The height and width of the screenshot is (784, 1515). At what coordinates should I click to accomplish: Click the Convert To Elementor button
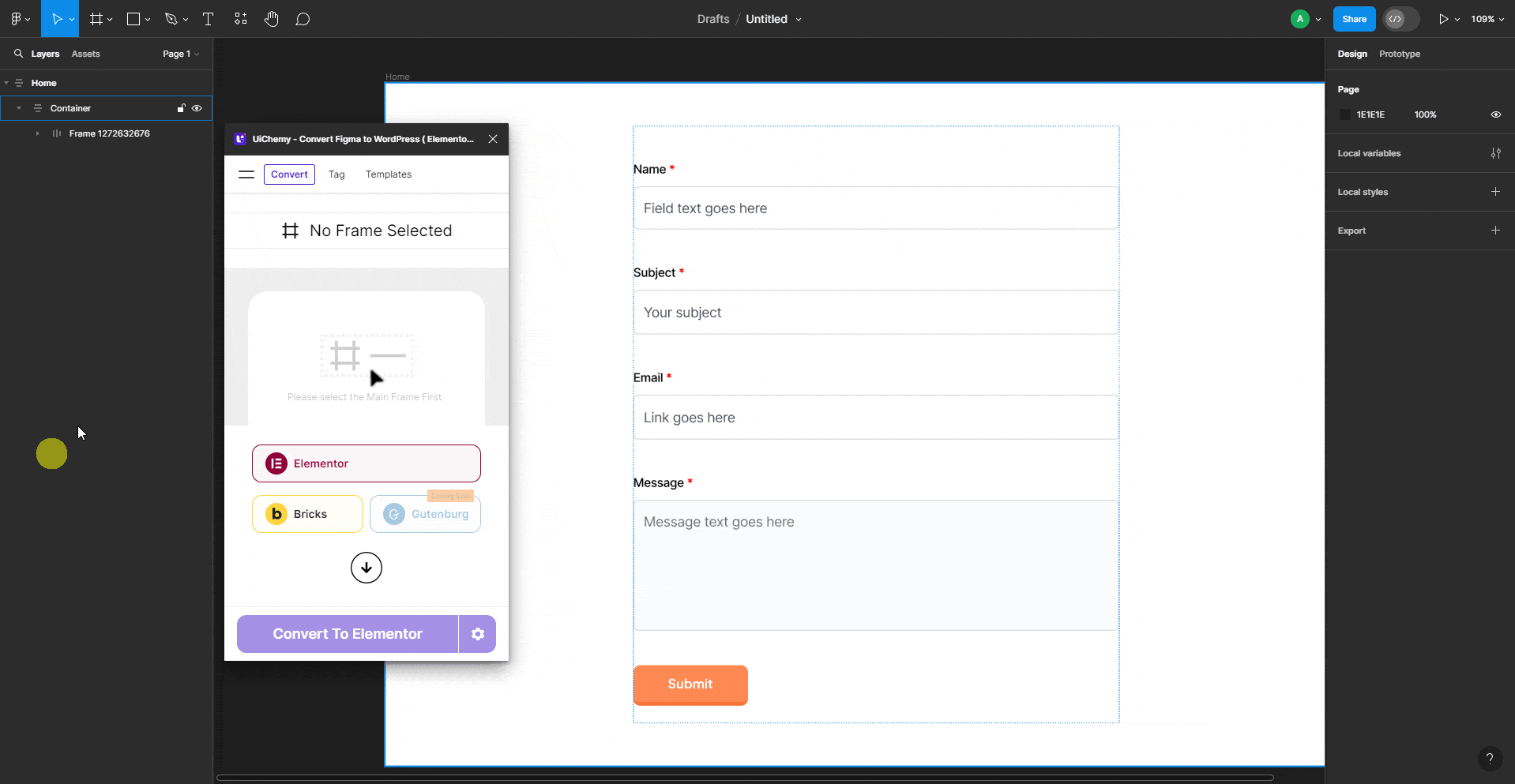[348, 633]
